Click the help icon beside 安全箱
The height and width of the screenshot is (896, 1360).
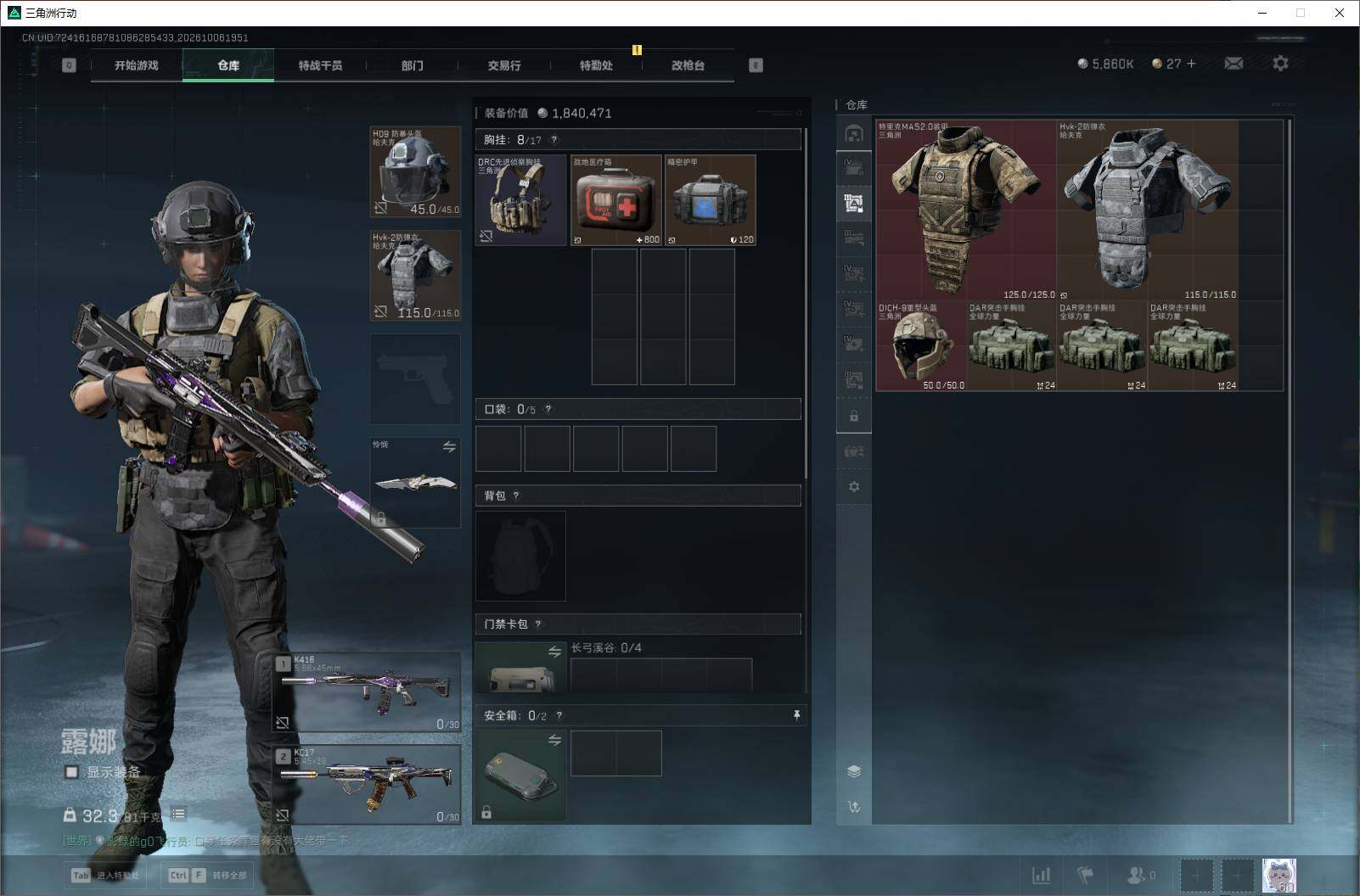tap(559, 716)
